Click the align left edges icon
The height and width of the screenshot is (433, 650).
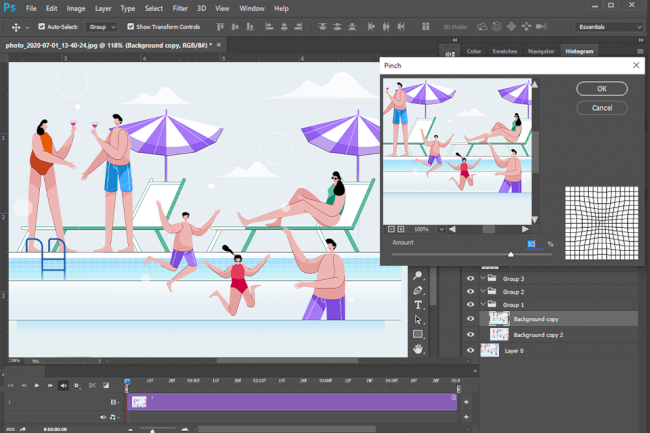pyautogui.click(x=269, y=27)
